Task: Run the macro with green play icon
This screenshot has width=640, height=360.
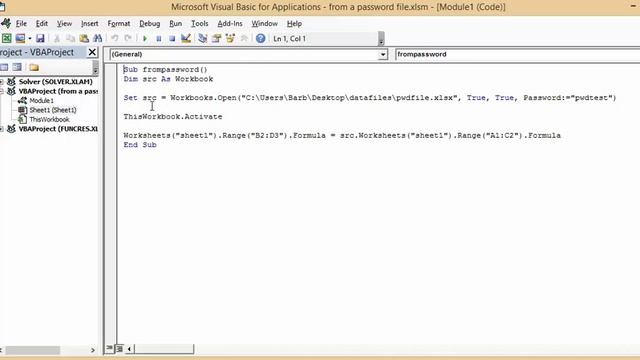Action: tap(145, 38)
